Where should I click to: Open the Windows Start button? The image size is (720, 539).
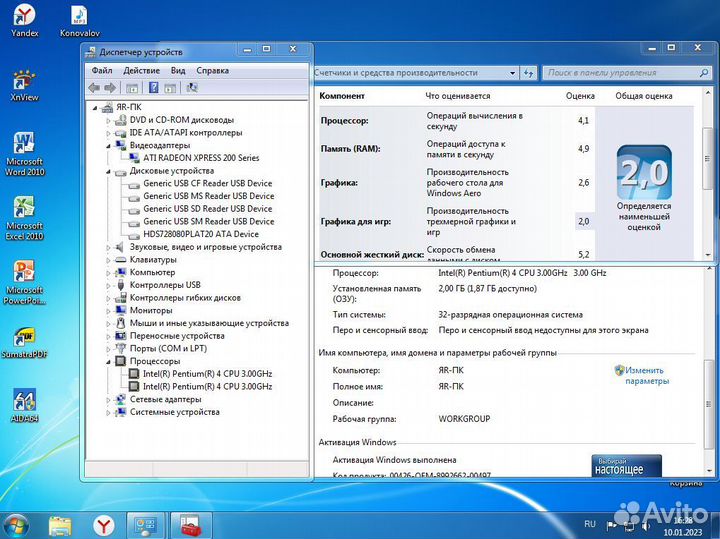click(x=15, y=525)
